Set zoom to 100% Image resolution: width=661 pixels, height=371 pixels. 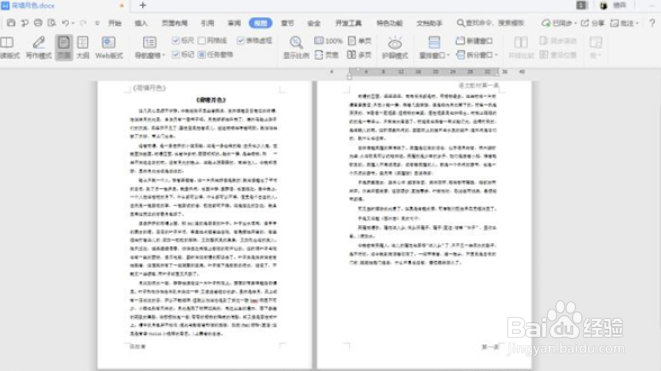point(328,41)
